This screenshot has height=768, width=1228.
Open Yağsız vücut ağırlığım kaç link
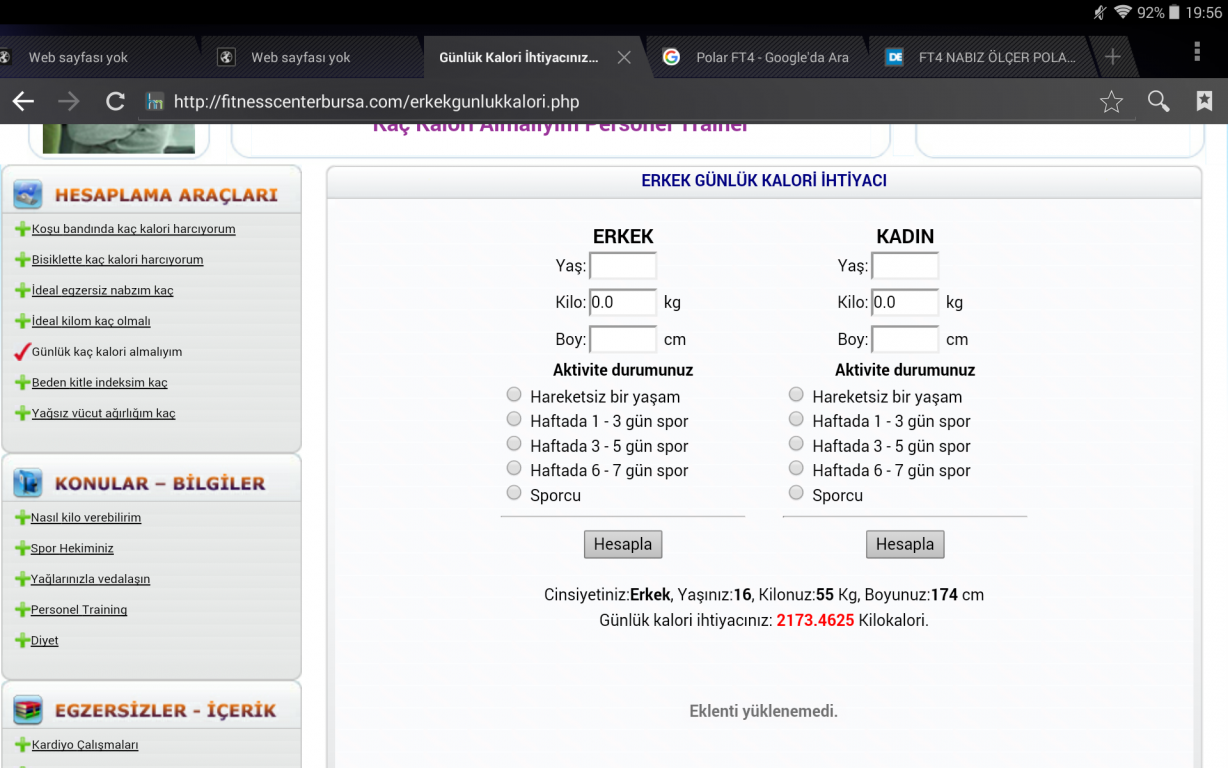tap(103, 414)
